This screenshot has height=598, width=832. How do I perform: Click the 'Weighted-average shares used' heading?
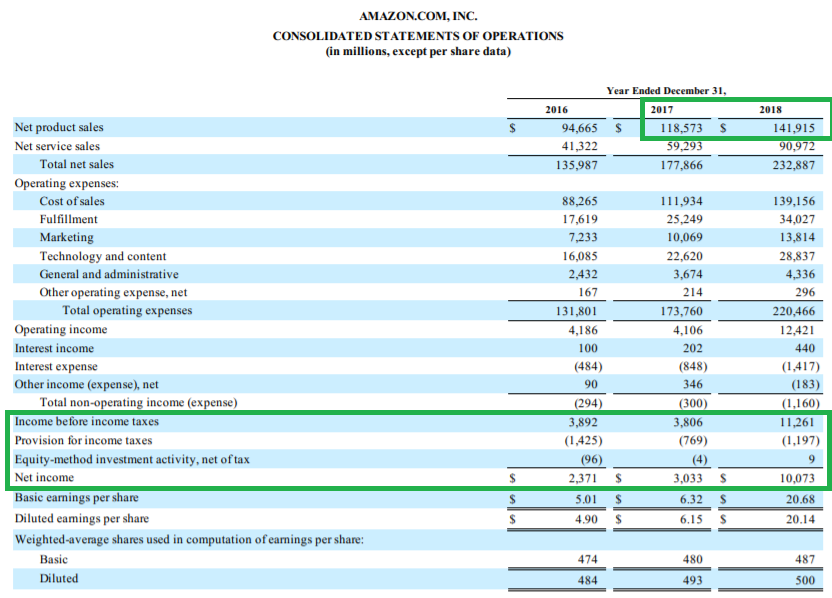pyautogui.click(x=189, y=540)
